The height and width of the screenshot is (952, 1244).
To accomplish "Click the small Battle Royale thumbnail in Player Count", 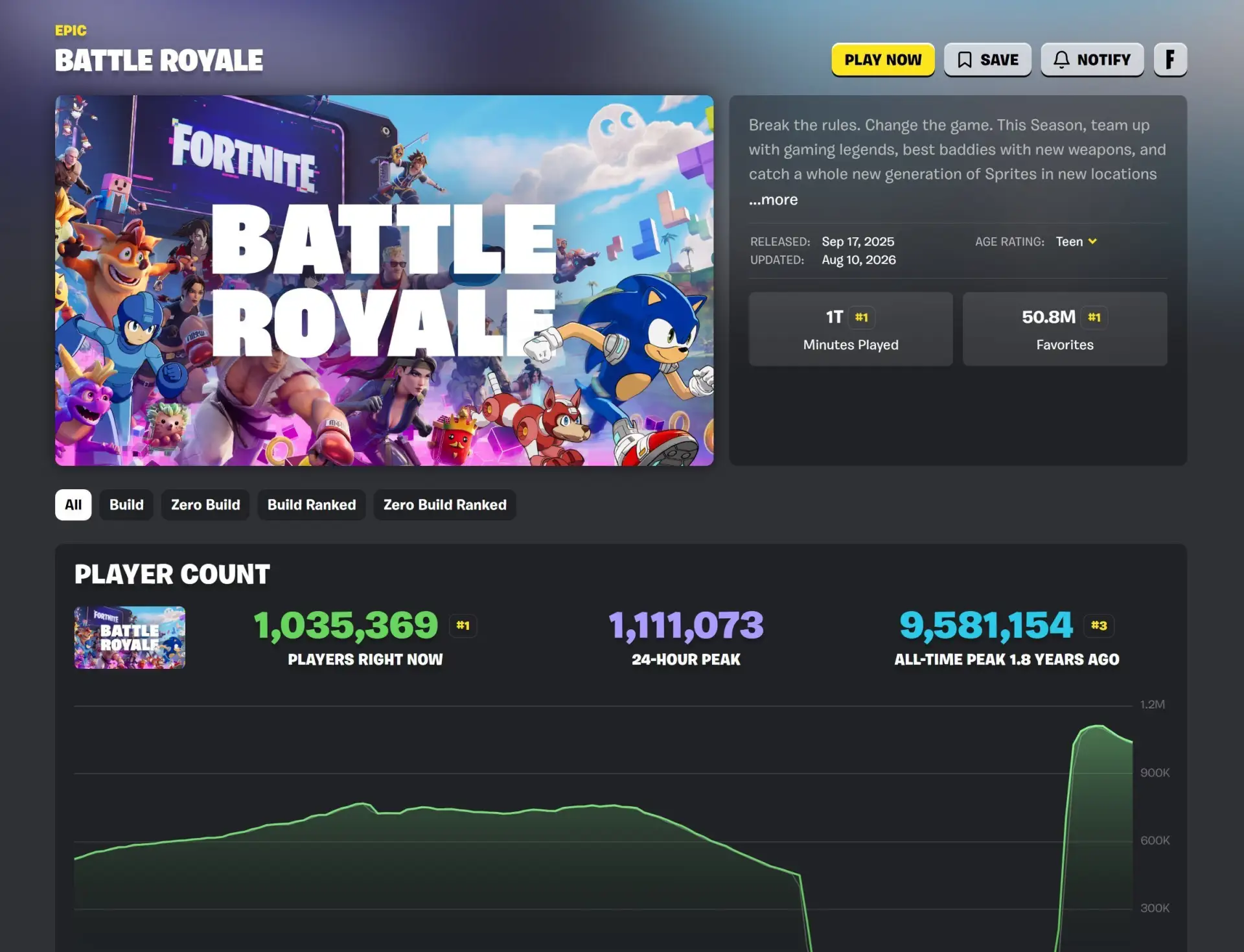I will tap(130, 638).
